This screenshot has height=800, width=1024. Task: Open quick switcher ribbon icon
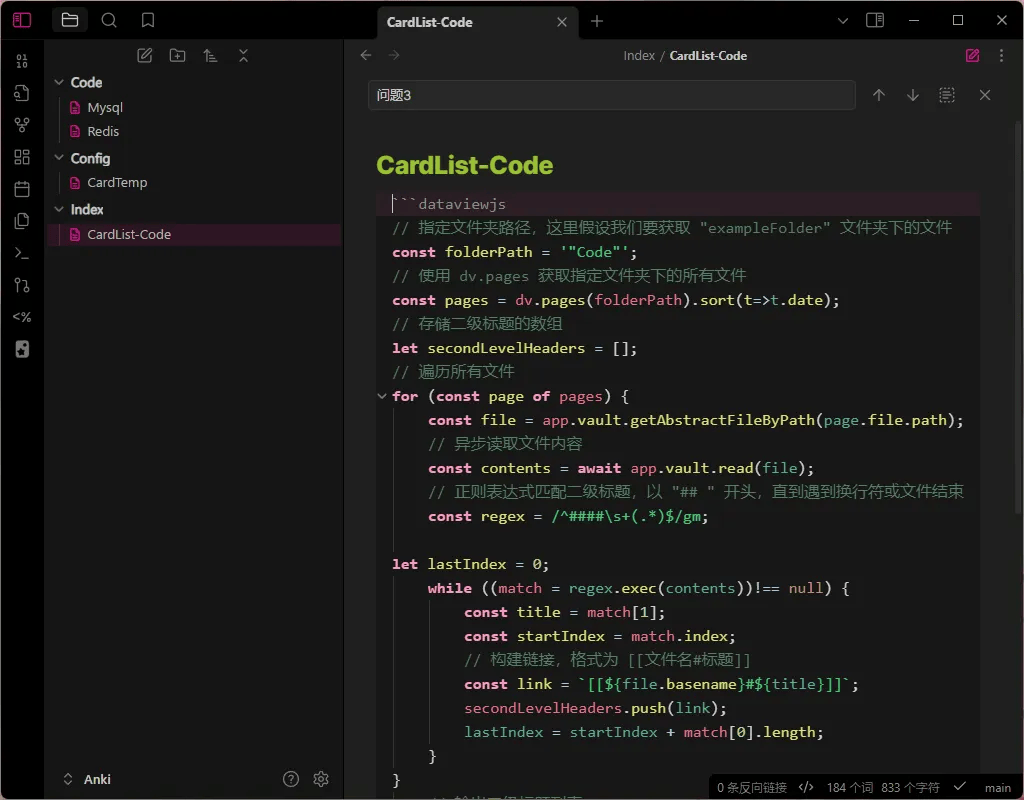pos(22,93)
